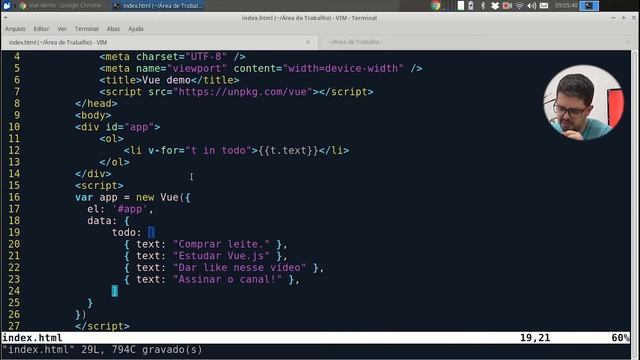Click the {{t.text}} interpolation
Image resolution: width=640 pixels, height=360 pixels.
[288, 151]
